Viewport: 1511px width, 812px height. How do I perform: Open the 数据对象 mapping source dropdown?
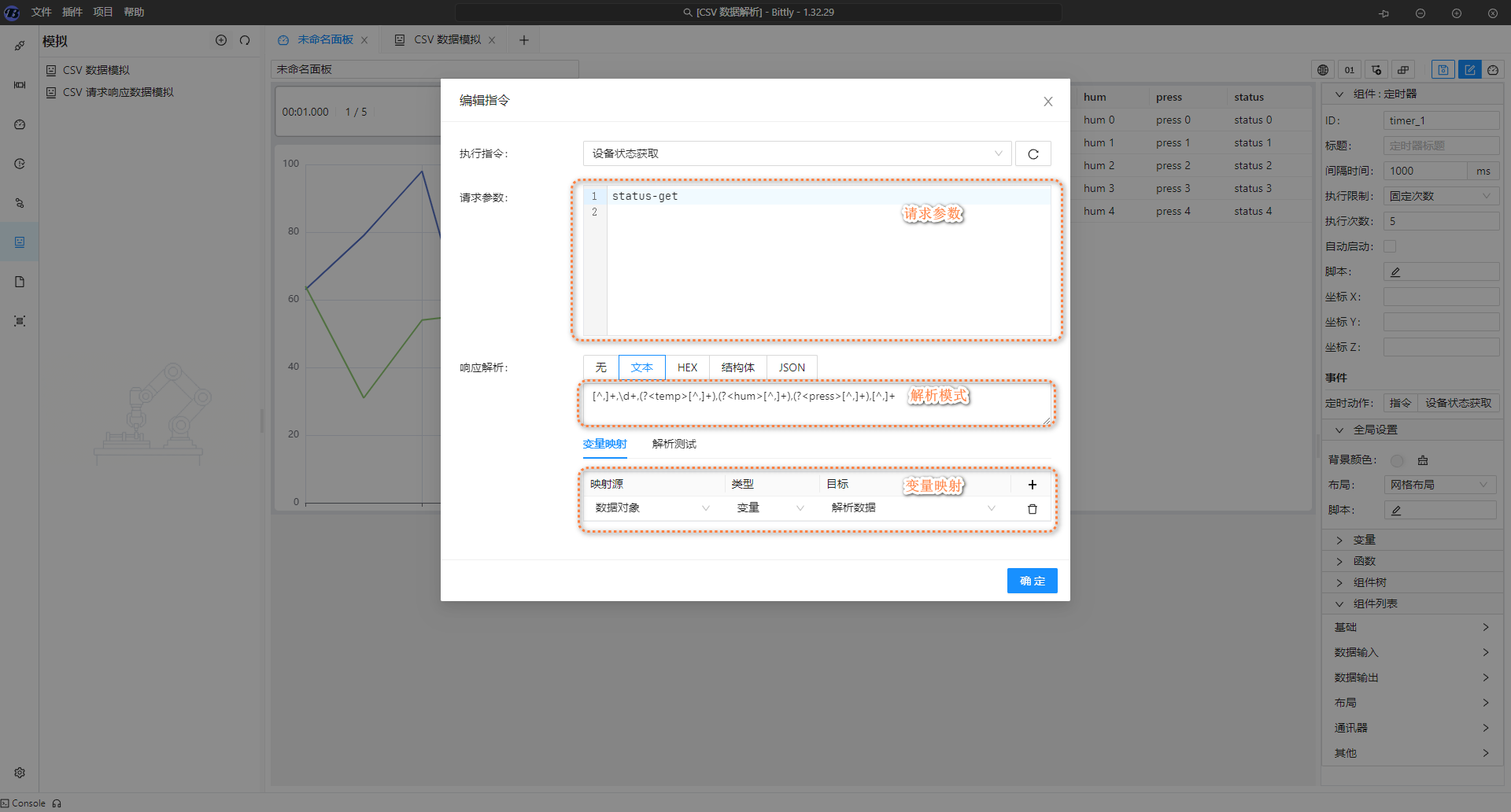pyautogui.click(x=652, y=508)
